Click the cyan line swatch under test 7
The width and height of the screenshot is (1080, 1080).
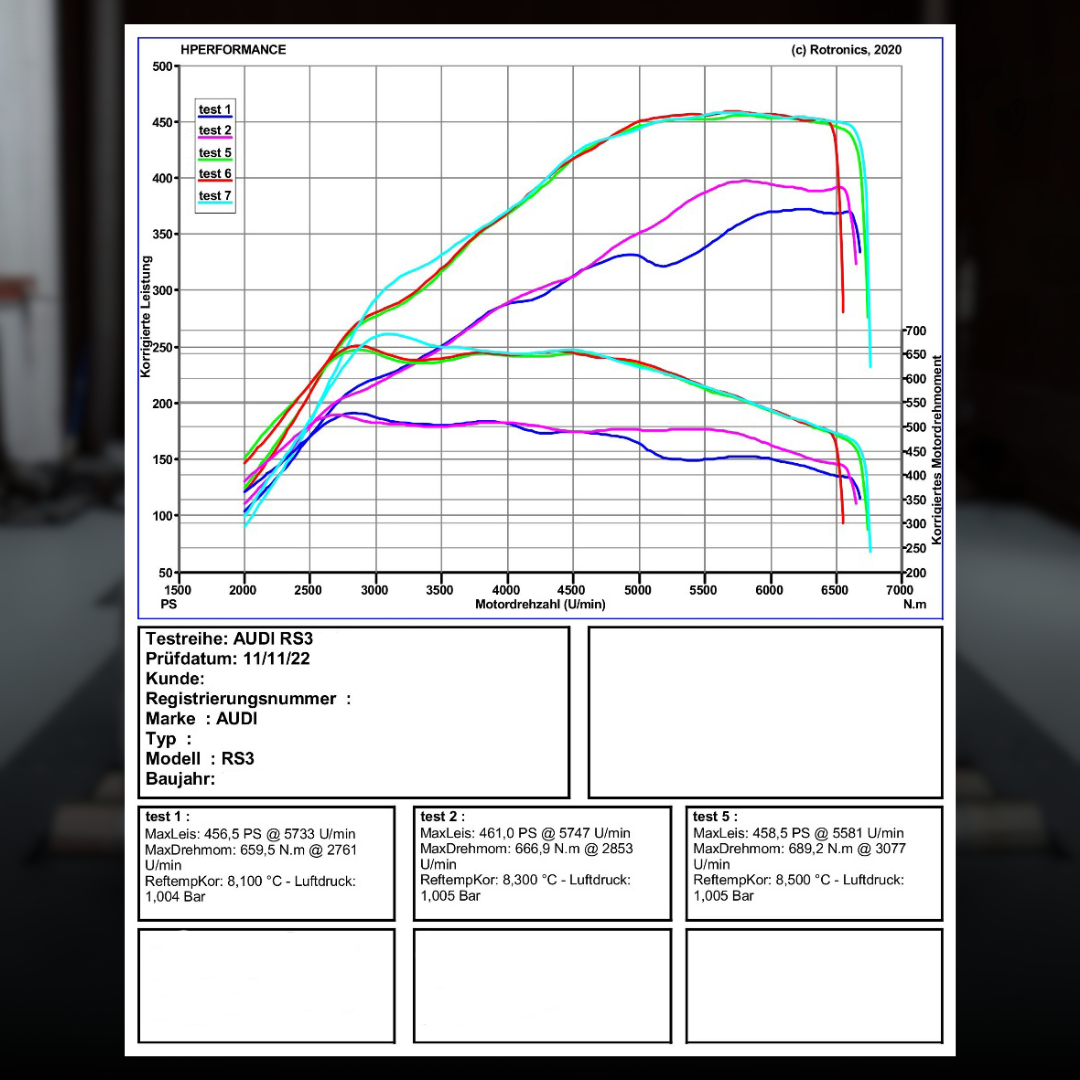215,204
